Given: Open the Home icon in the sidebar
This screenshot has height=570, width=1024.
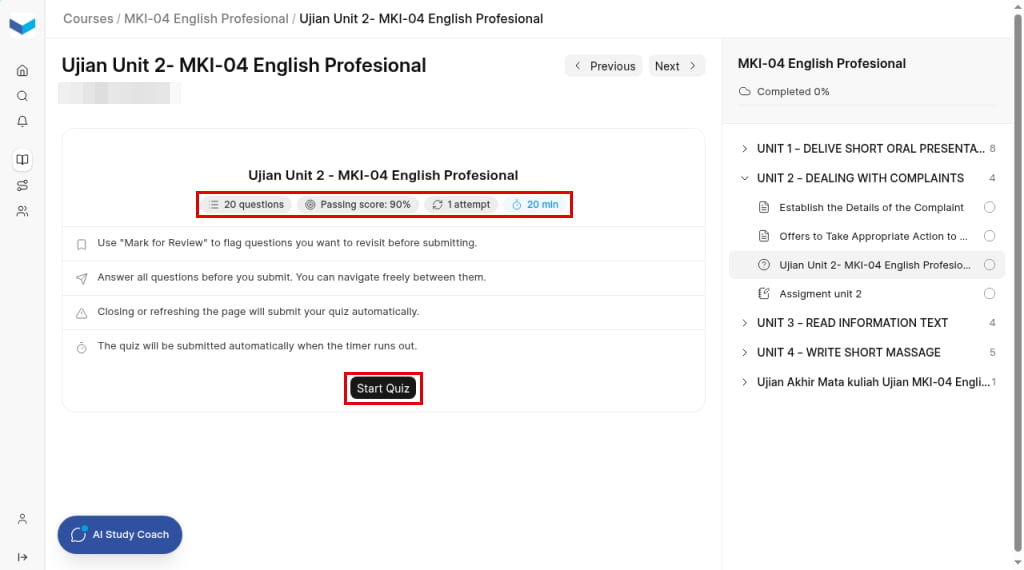Looking at the screenshot, I should coord(22,71).
